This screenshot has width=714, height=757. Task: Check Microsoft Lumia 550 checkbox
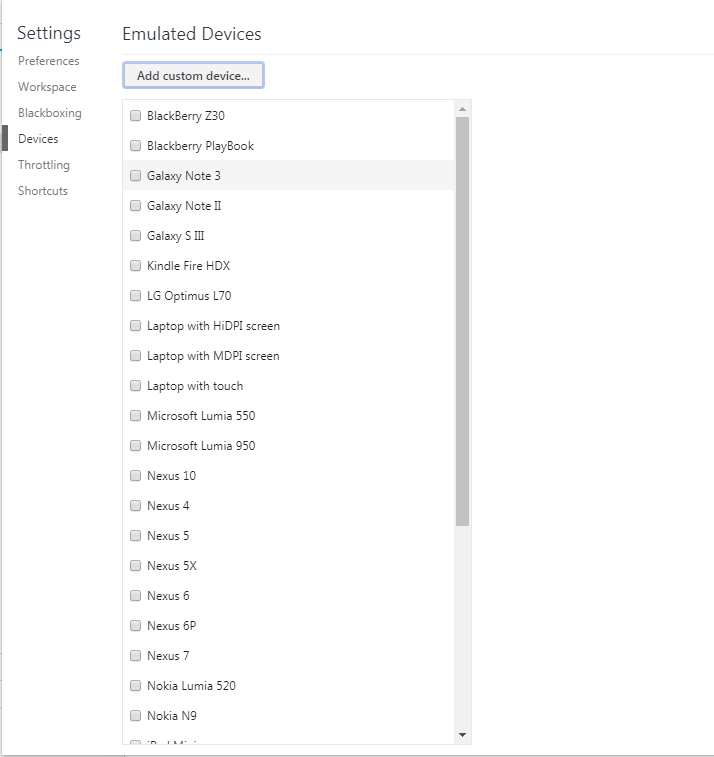[x=136, y=415]
